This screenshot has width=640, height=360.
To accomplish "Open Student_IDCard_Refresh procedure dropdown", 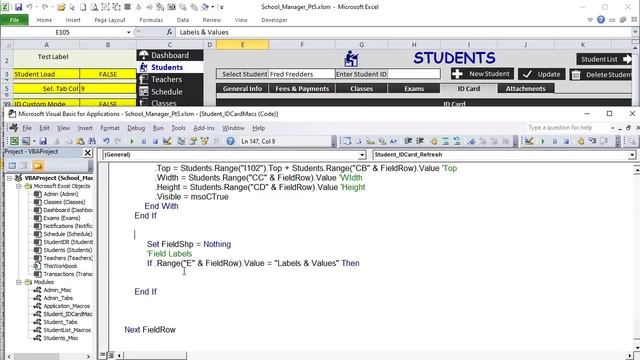I will [x=632, y=155].
